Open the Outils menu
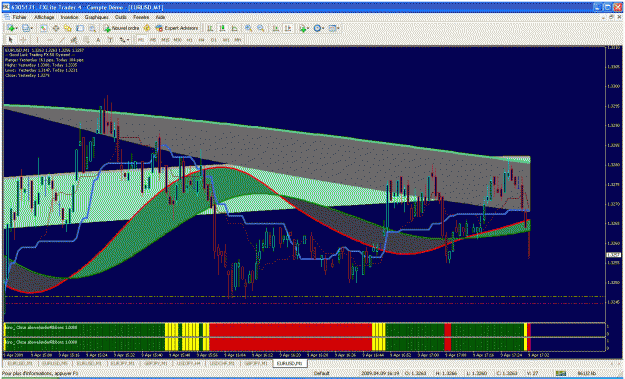This screenshot has height=379, width=625. click(121, 17)
